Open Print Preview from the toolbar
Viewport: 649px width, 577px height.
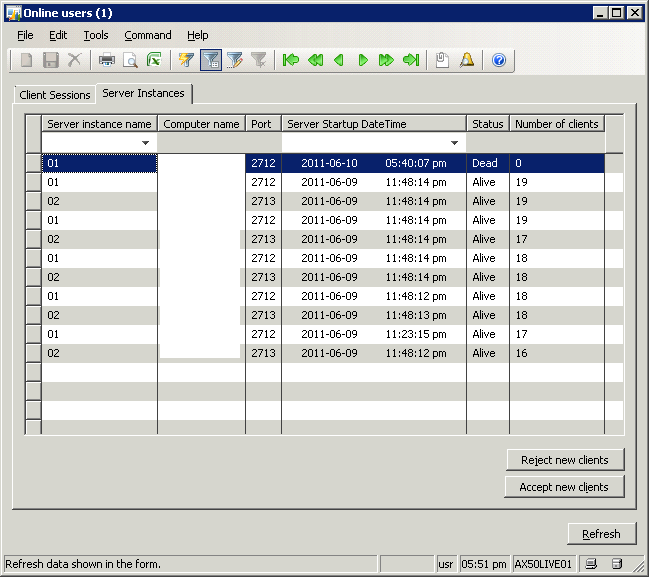point(130,60)
